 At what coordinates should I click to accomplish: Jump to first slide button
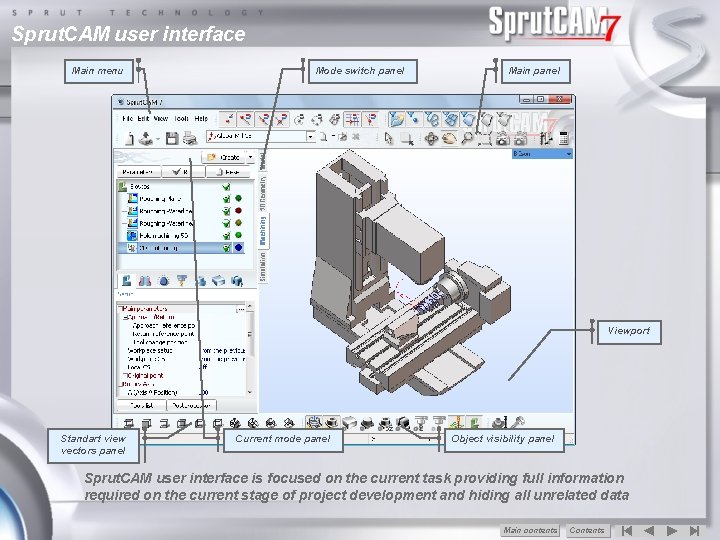point(626,531)
